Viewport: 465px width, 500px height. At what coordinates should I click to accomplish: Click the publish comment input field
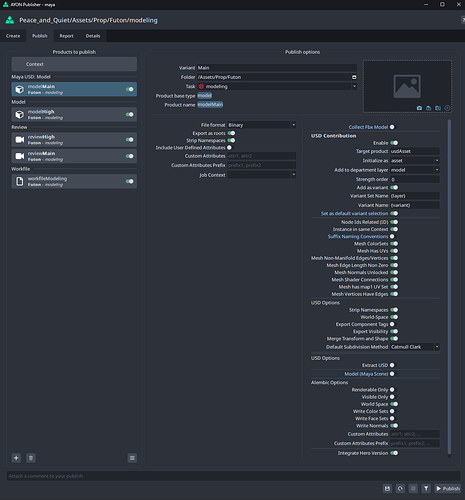coord(233,476)
